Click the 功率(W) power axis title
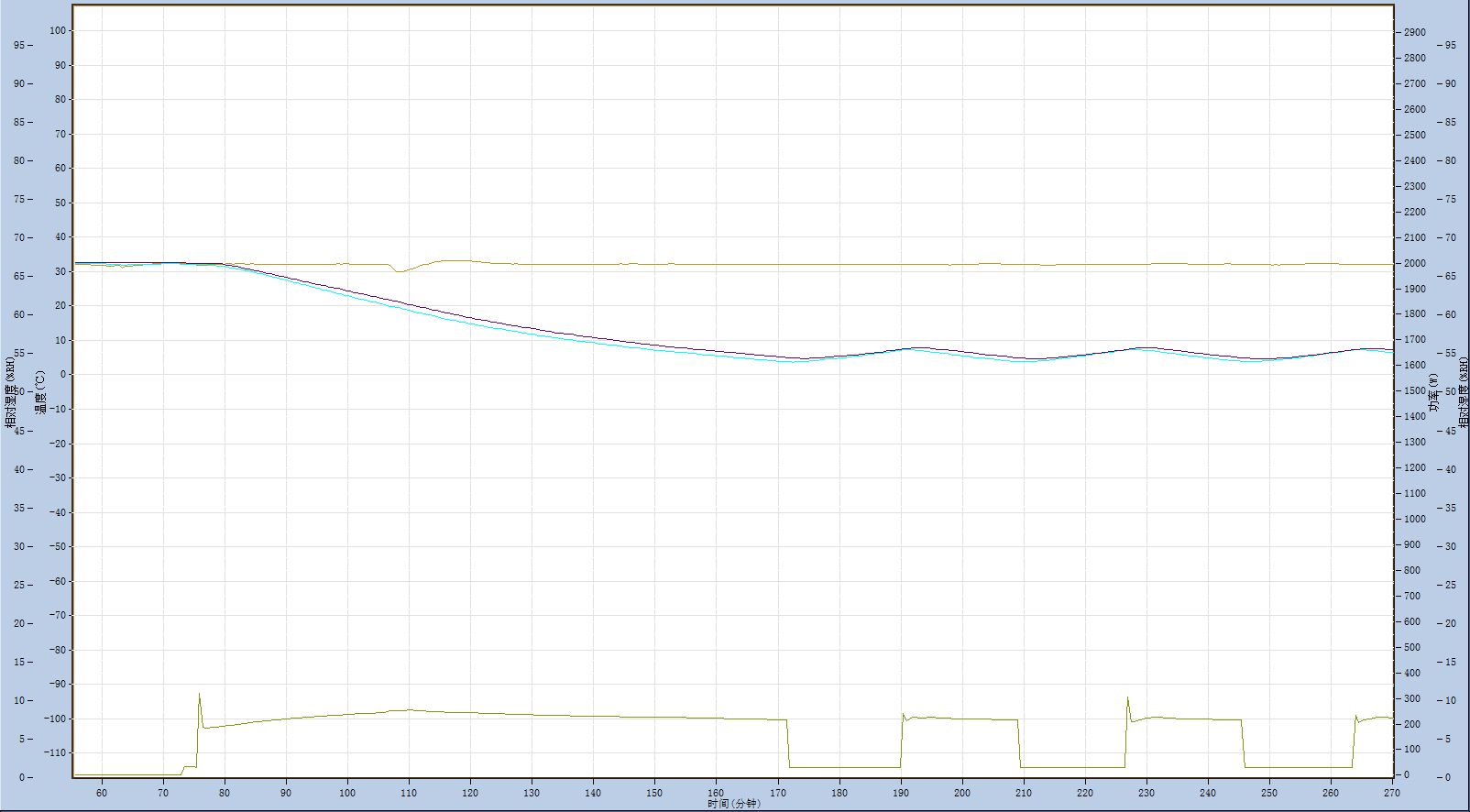The height and width of the screenshot is (812, 1470). (1434, 392)
